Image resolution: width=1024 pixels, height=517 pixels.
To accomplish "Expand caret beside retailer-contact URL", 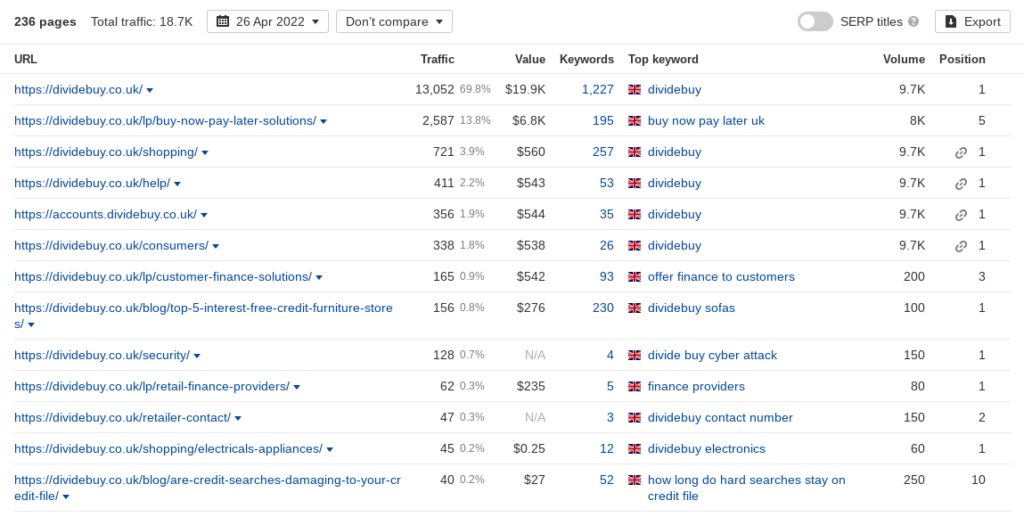I will pyautogui.click(x=238, y=418).
